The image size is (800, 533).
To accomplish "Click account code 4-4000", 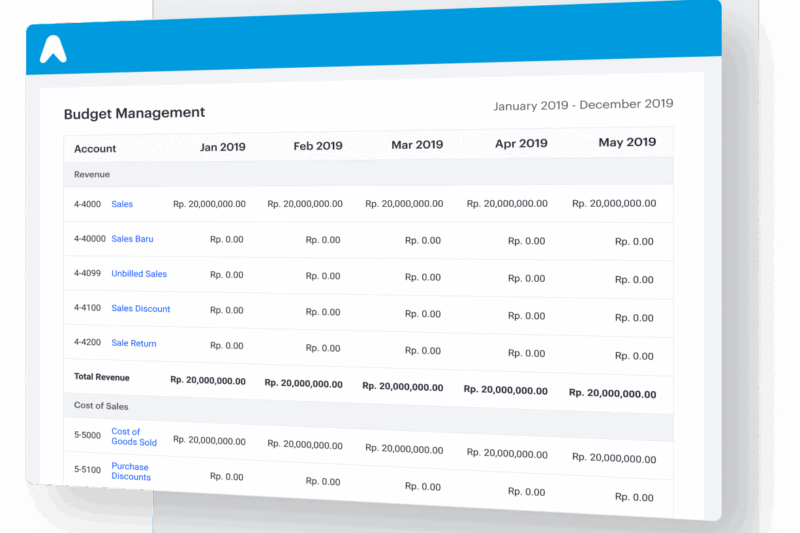I will [x=87, y=204].
